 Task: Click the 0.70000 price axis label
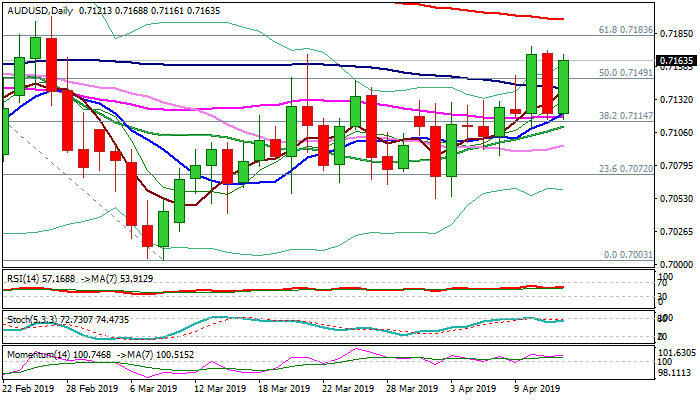coord(676,264)
